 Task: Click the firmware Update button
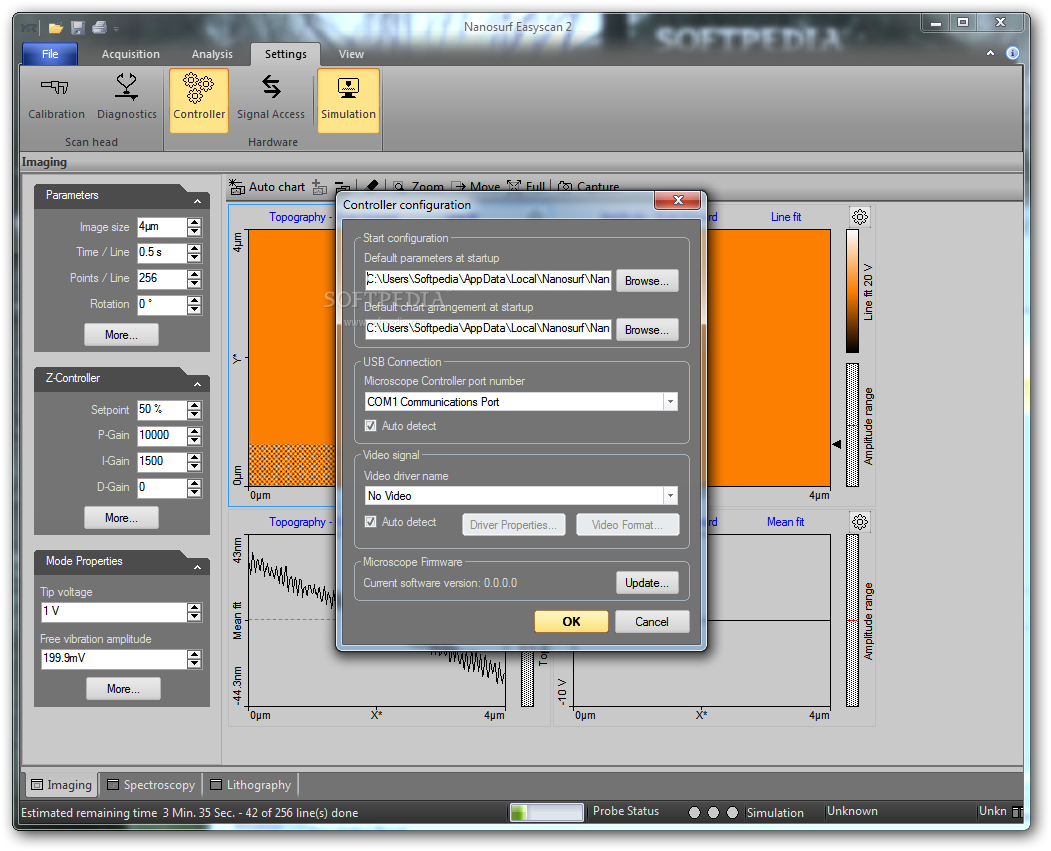[647, 583]
